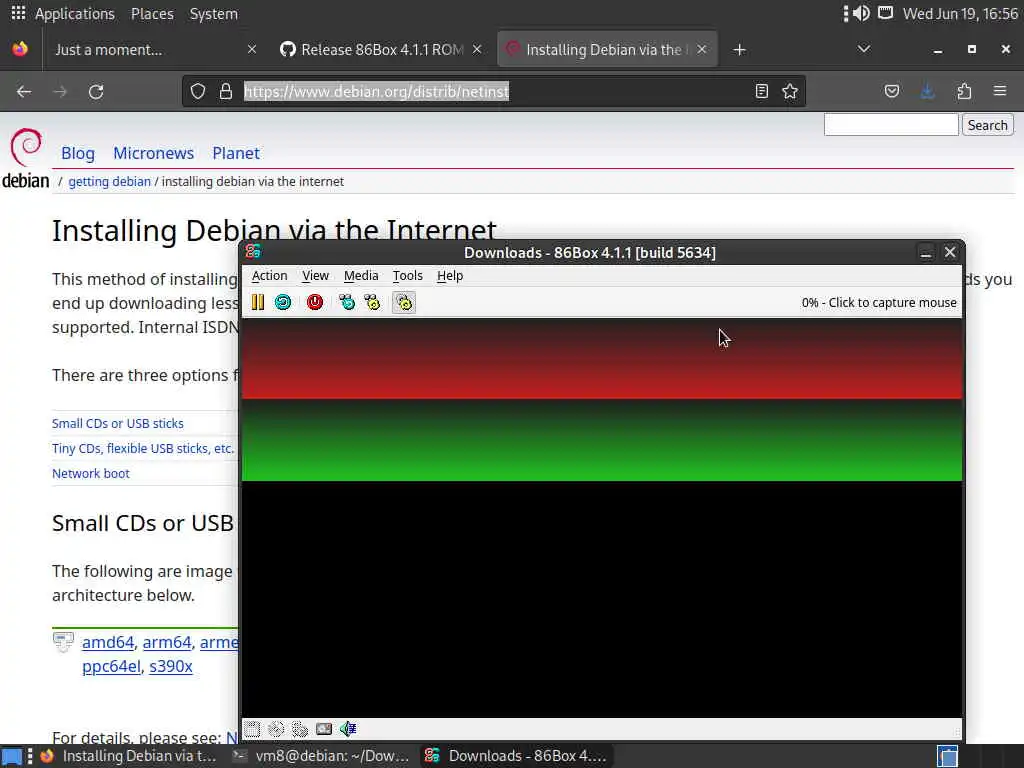
Task: Open a new Firefox tab
Action: tap(739, 50)
